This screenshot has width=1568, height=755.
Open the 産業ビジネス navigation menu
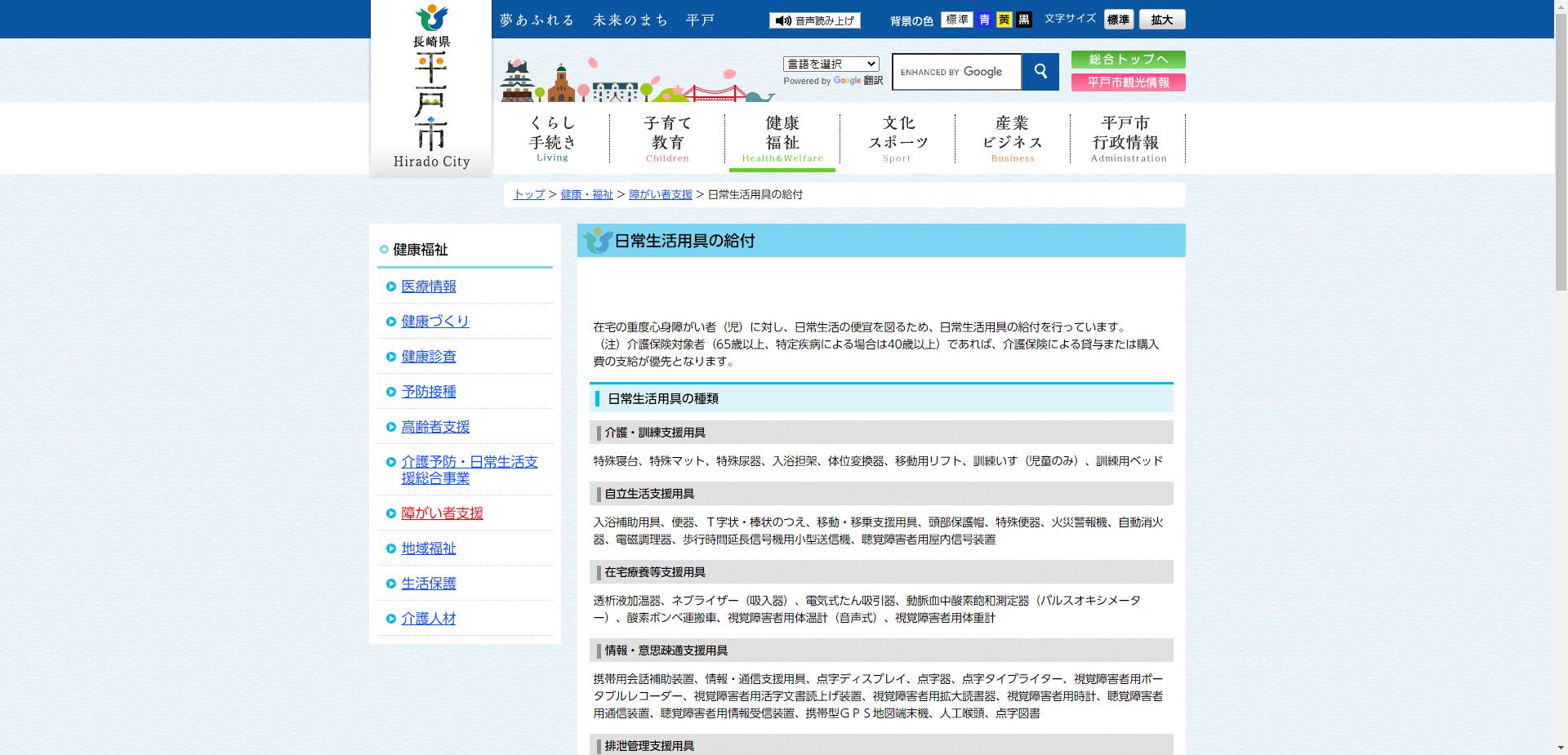point(1012,137)
